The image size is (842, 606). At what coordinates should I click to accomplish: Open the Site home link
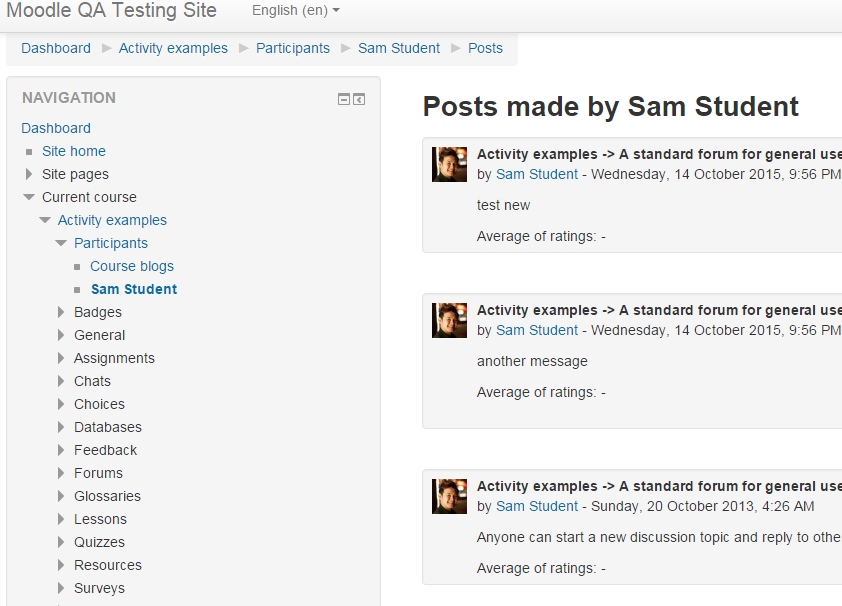(x=74, y=151)
